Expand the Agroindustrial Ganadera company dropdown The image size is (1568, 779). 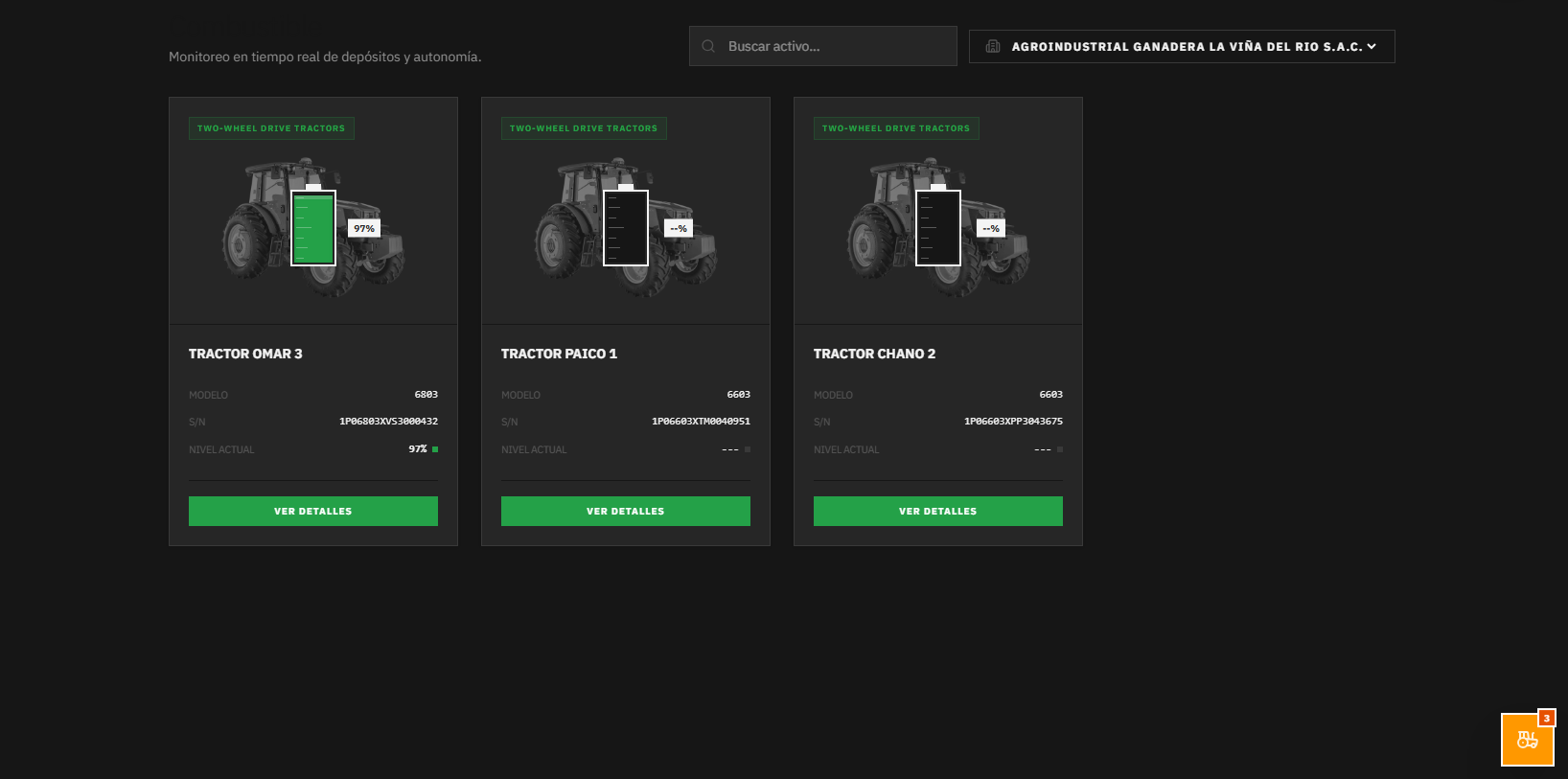tap(1182, 46)
